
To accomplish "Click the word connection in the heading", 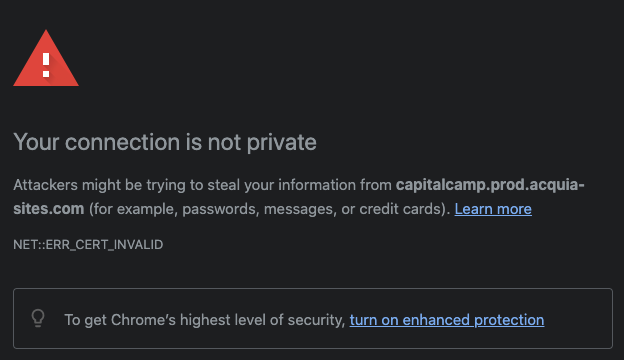I will point(122,142).
